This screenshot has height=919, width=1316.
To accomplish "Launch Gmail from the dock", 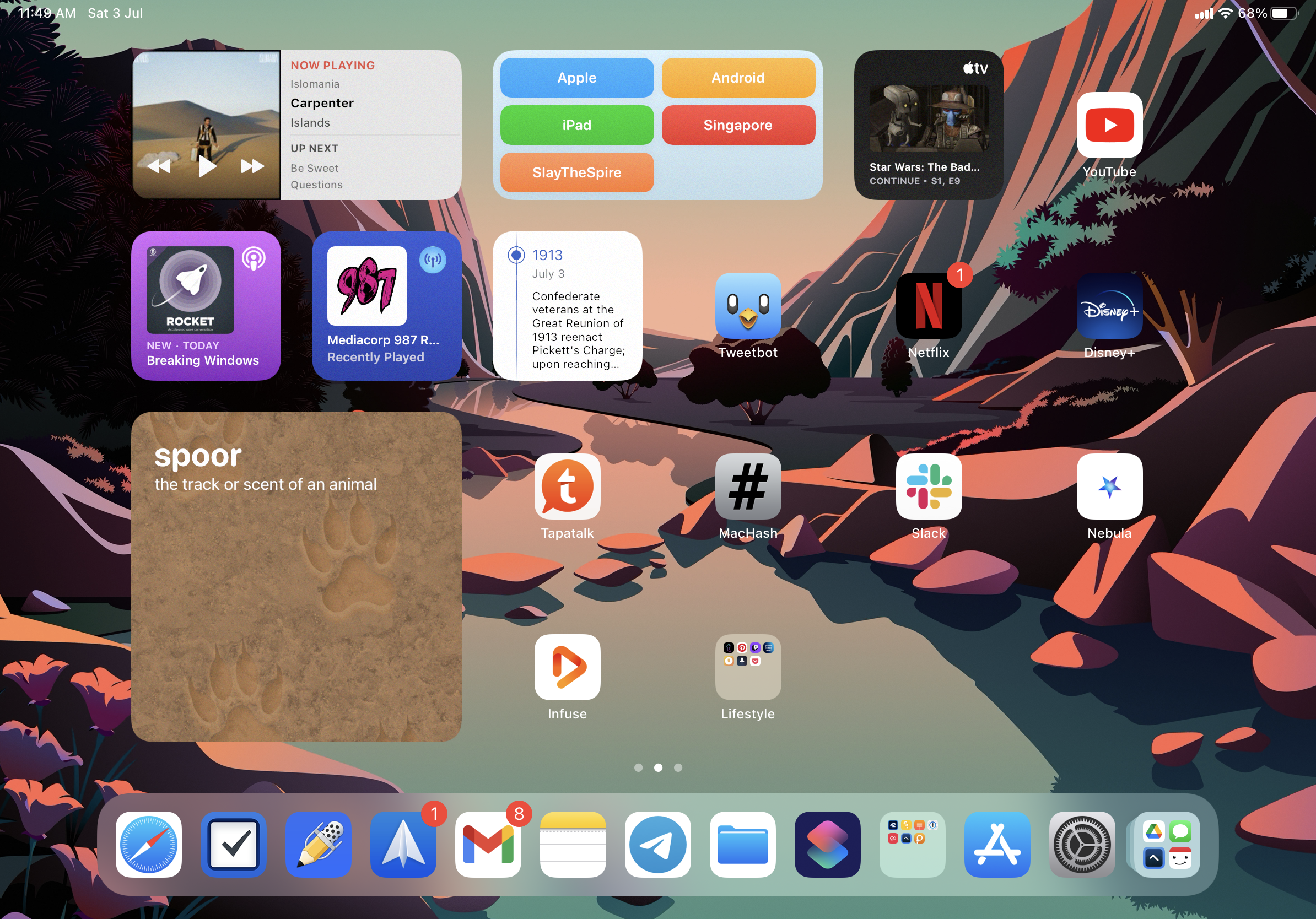I will pos(488,844).
